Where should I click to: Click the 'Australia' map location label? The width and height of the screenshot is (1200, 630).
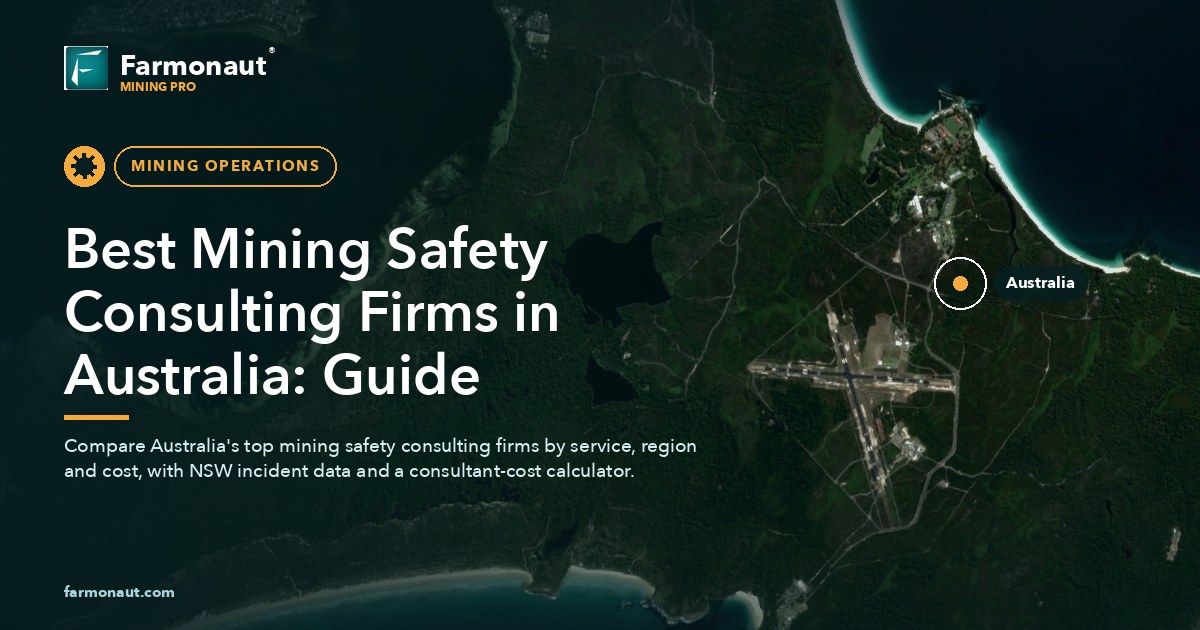pos(1040,283)
